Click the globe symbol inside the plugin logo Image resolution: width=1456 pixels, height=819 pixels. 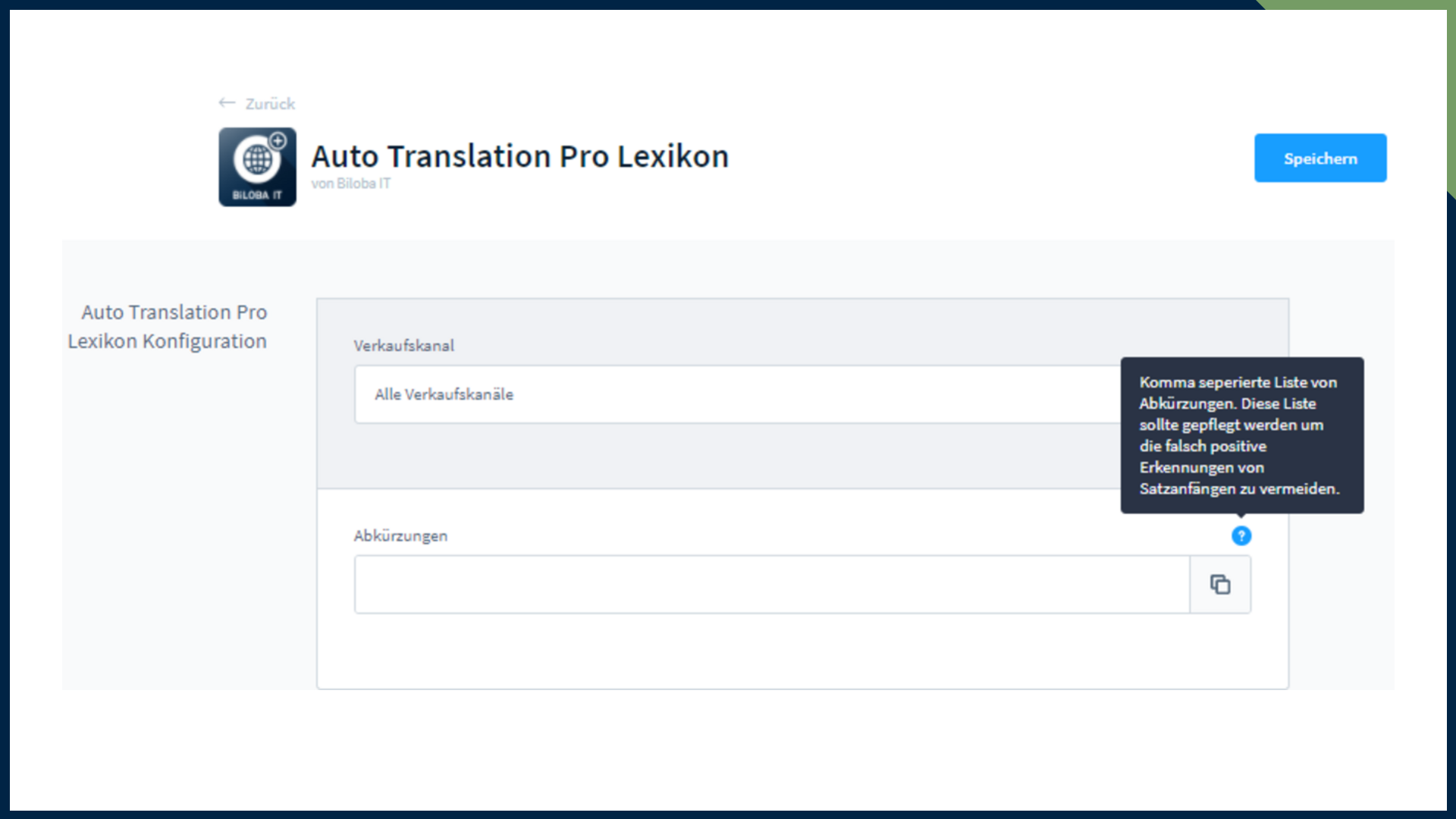tap(256, 161)
